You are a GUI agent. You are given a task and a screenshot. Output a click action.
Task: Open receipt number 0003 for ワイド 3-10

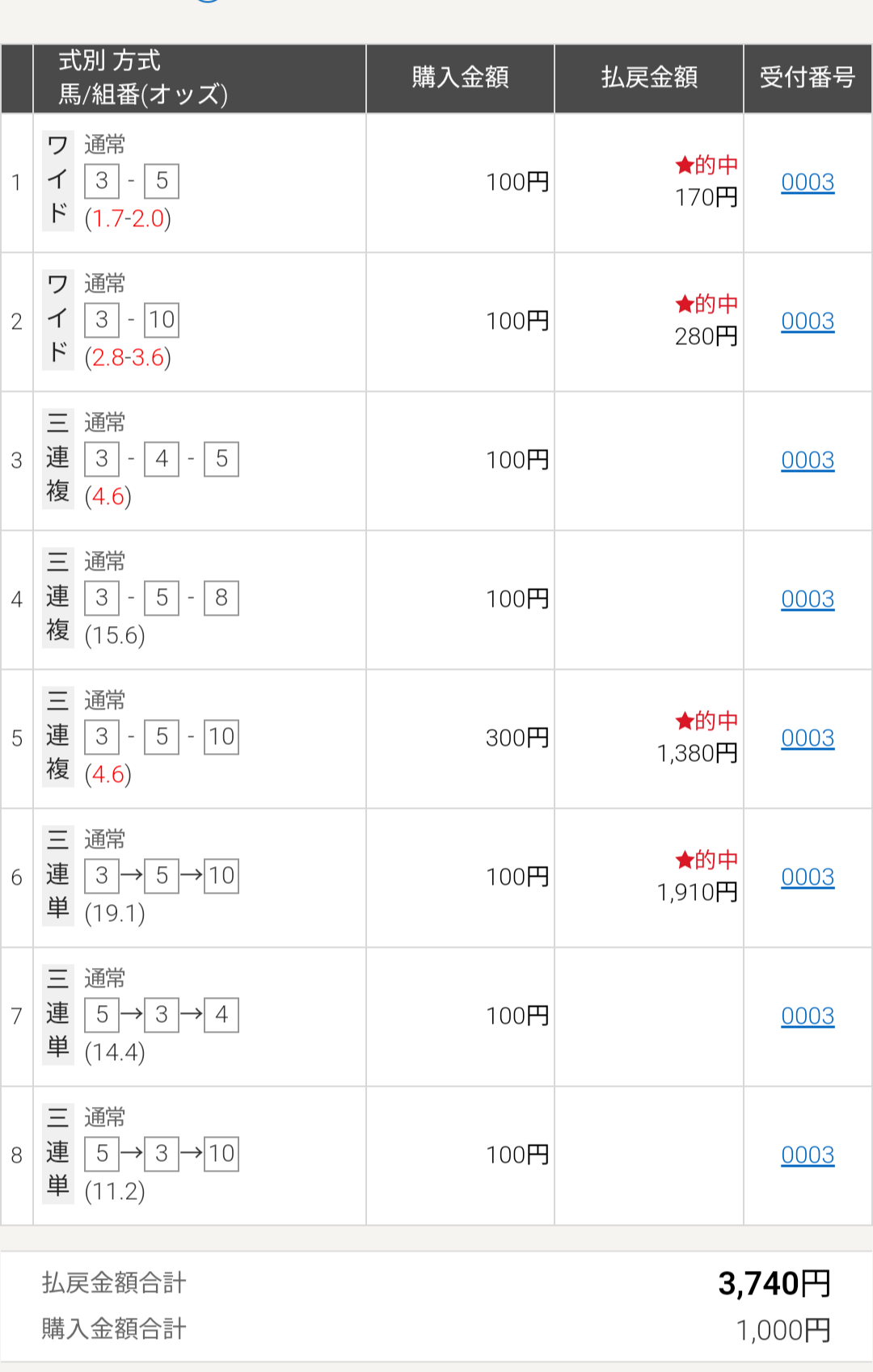tap(808, 322)
